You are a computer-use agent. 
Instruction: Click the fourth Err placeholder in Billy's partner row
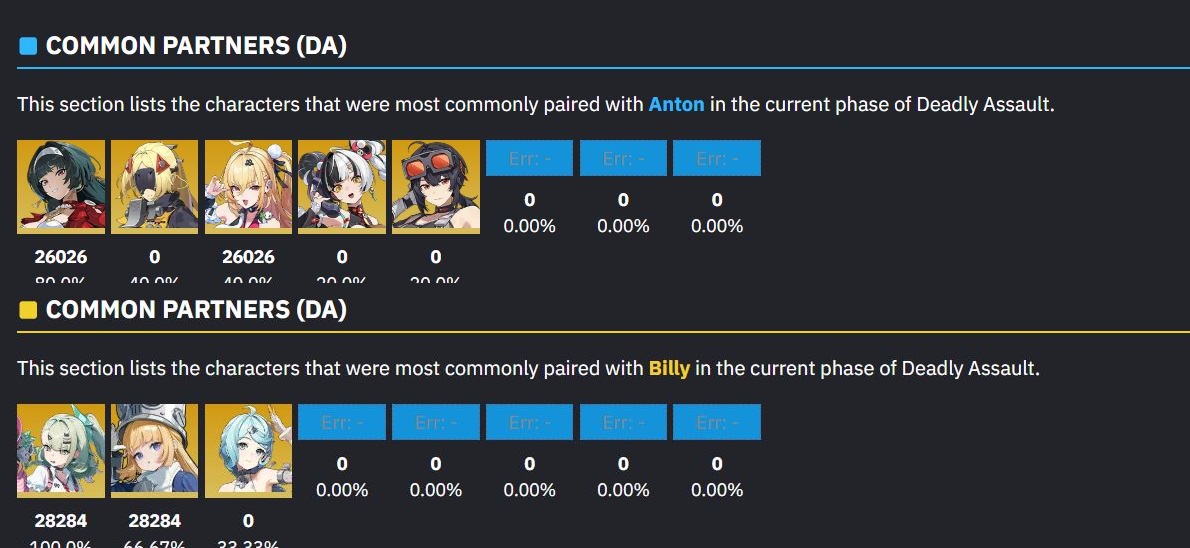[623, 422]
